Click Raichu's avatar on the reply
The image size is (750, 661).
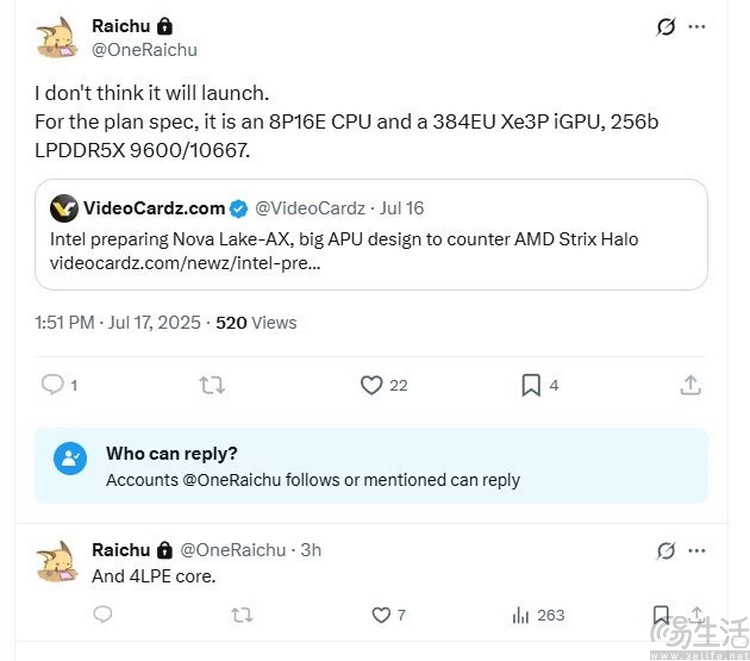[x=57, y=561]
